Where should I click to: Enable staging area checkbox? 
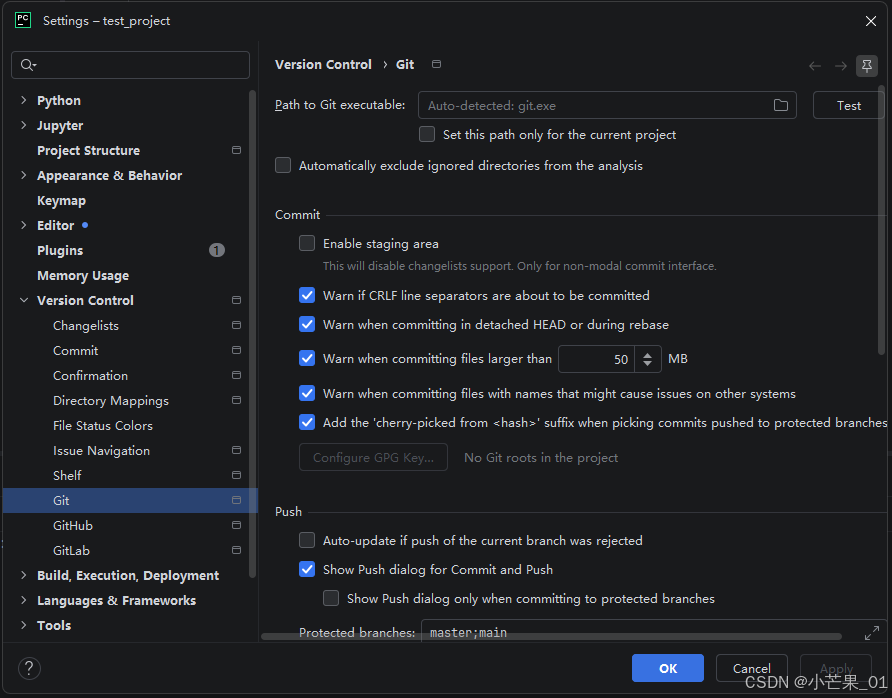tap(307, 243)
